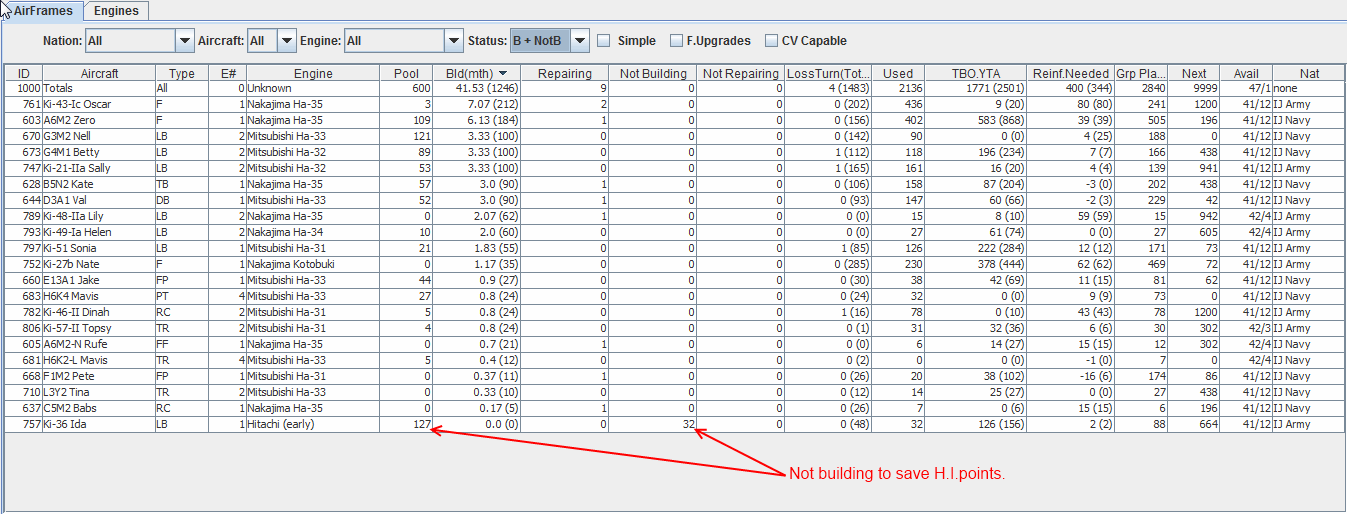Click the Totals 41.53 (1246) cell
Screen dimensions: 1347x514
pyautogui.click(x=477, y=89)
